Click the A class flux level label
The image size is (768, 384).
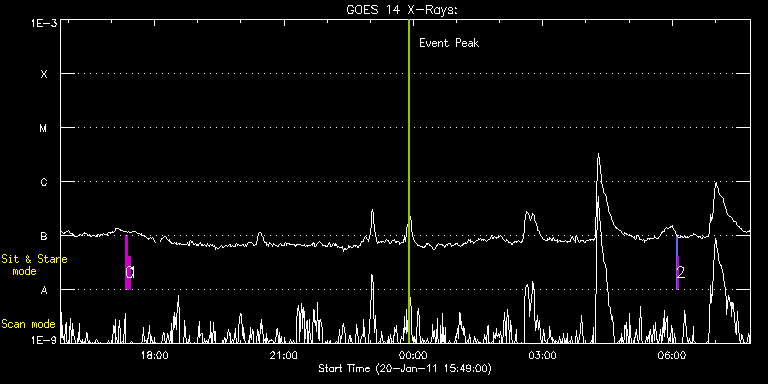tap(44, 290)
